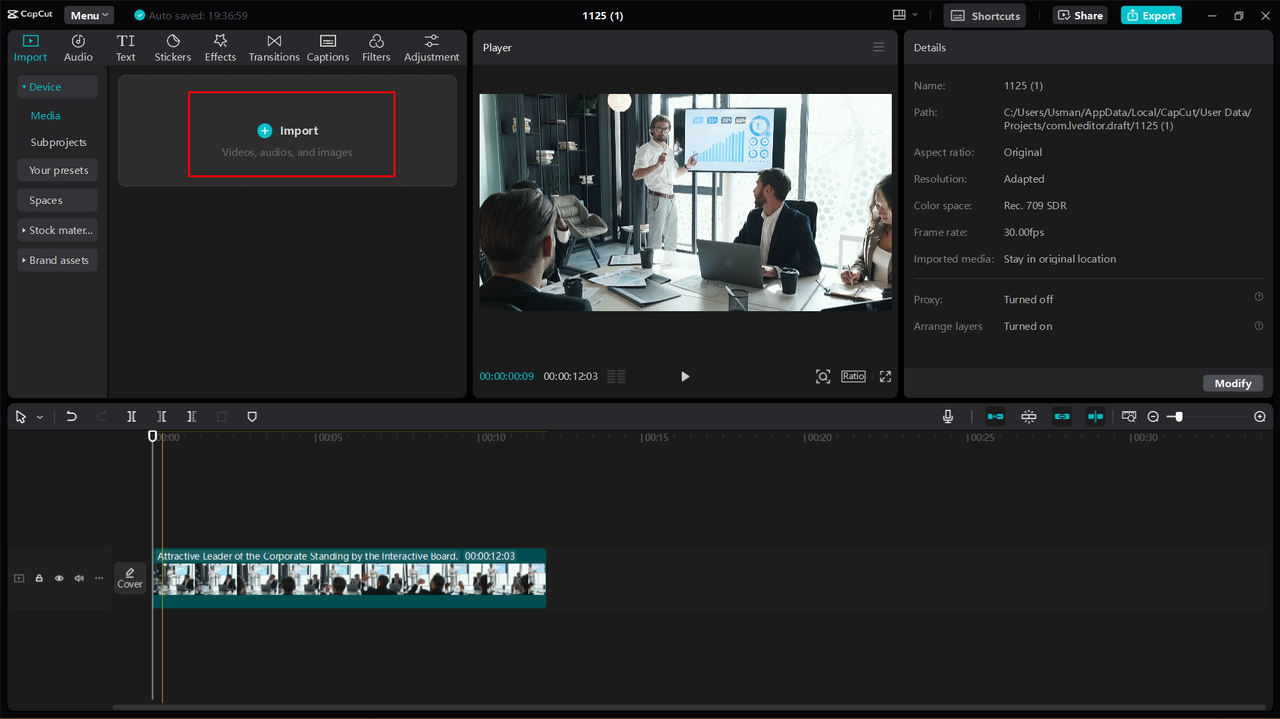
Task: Switch to the Filters tab
Action: (x=376, y=48)
